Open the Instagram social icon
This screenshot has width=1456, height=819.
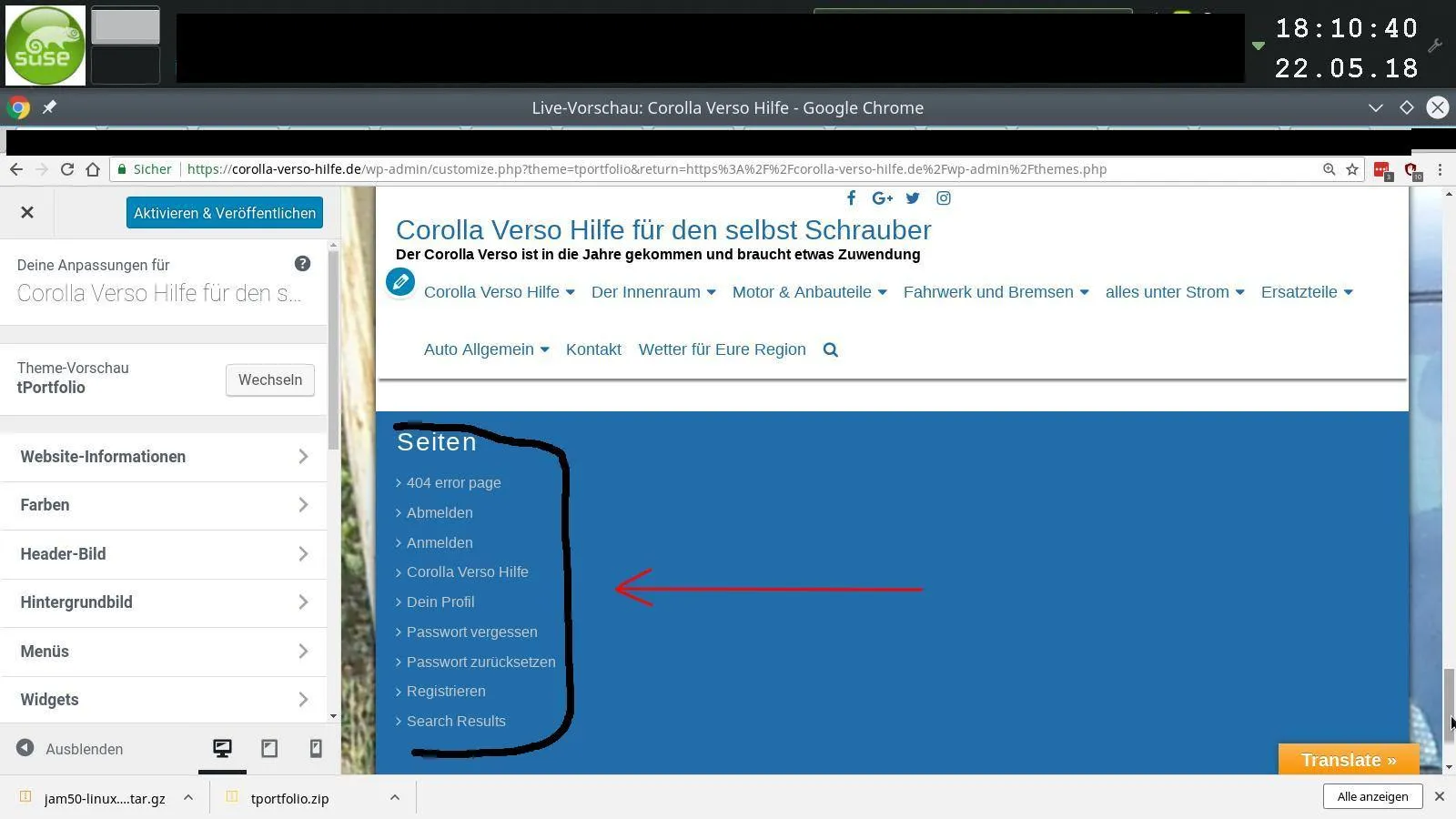tap(944, 198)
